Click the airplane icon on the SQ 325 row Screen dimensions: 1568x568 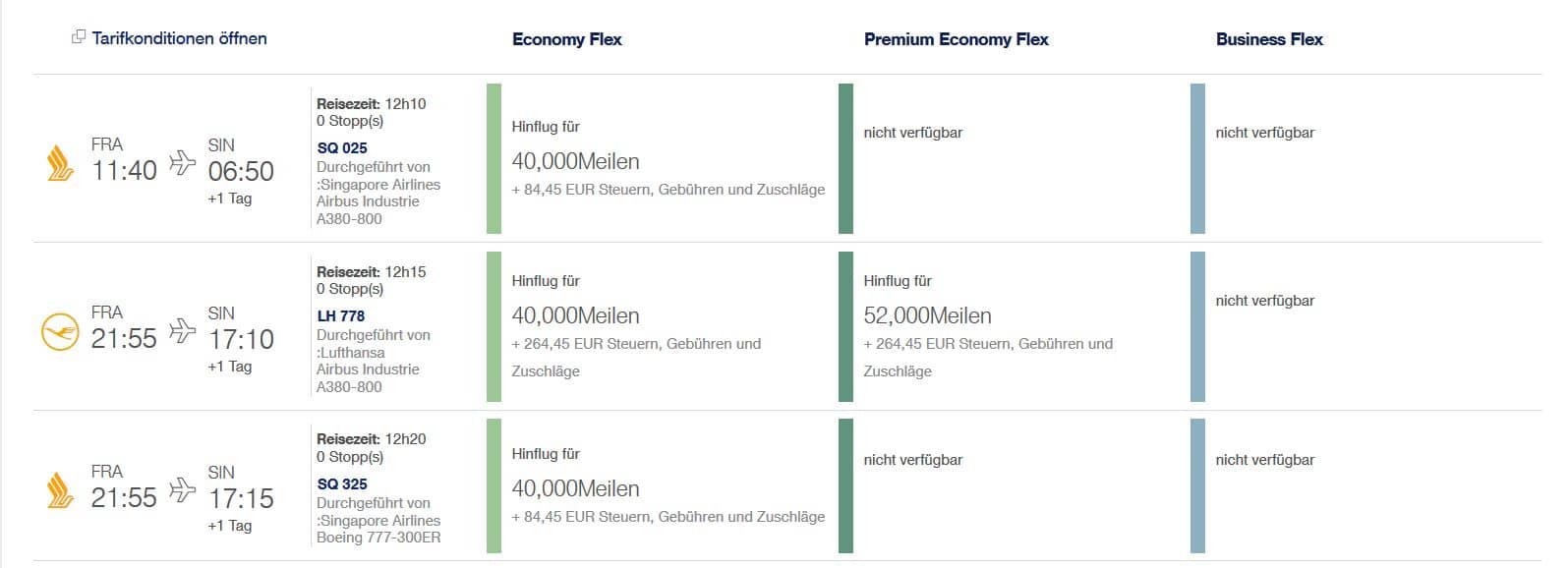[183, 488]
